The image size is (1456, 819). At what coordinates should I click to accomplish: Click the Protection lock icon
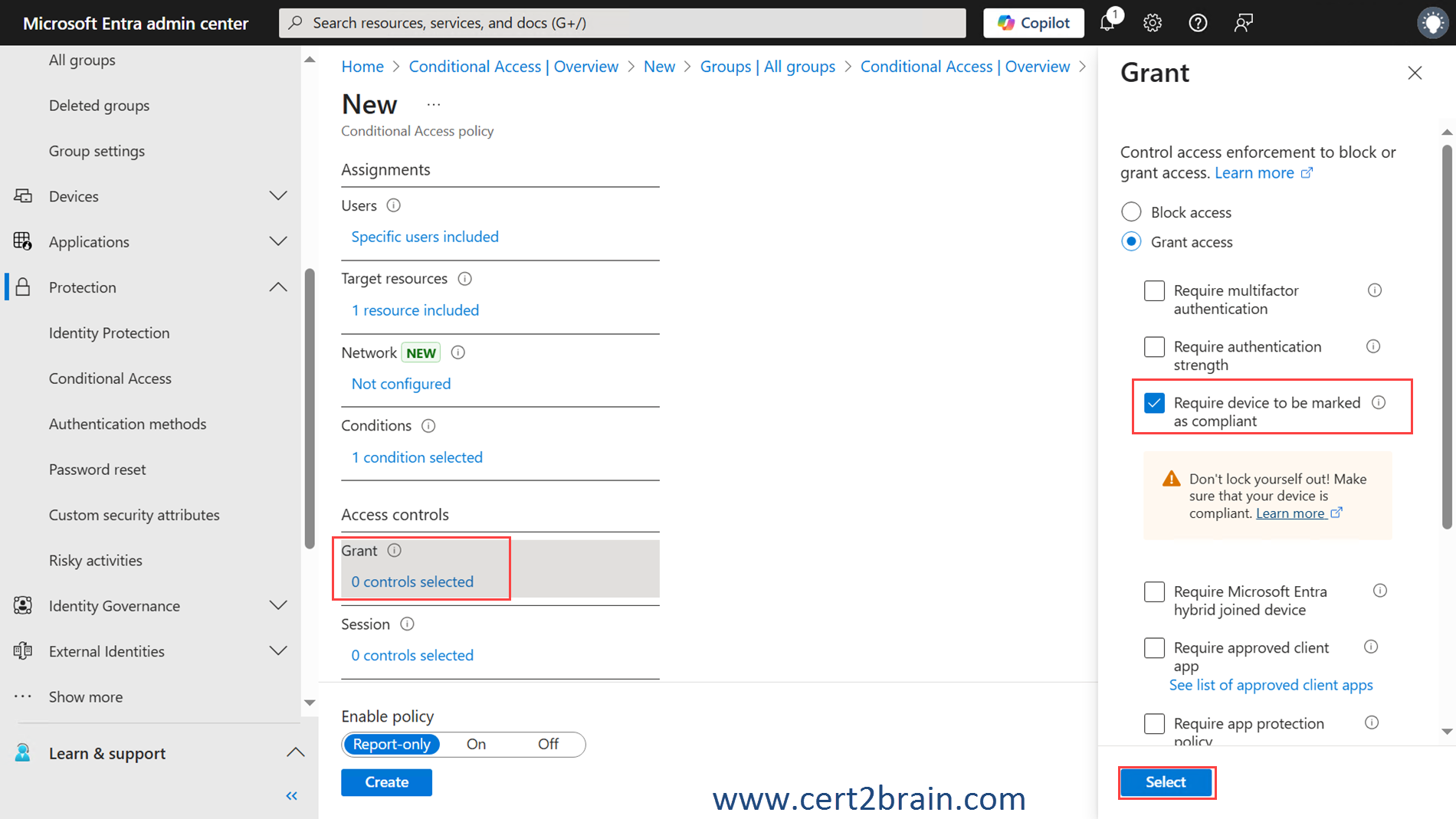tap(23, 287)
